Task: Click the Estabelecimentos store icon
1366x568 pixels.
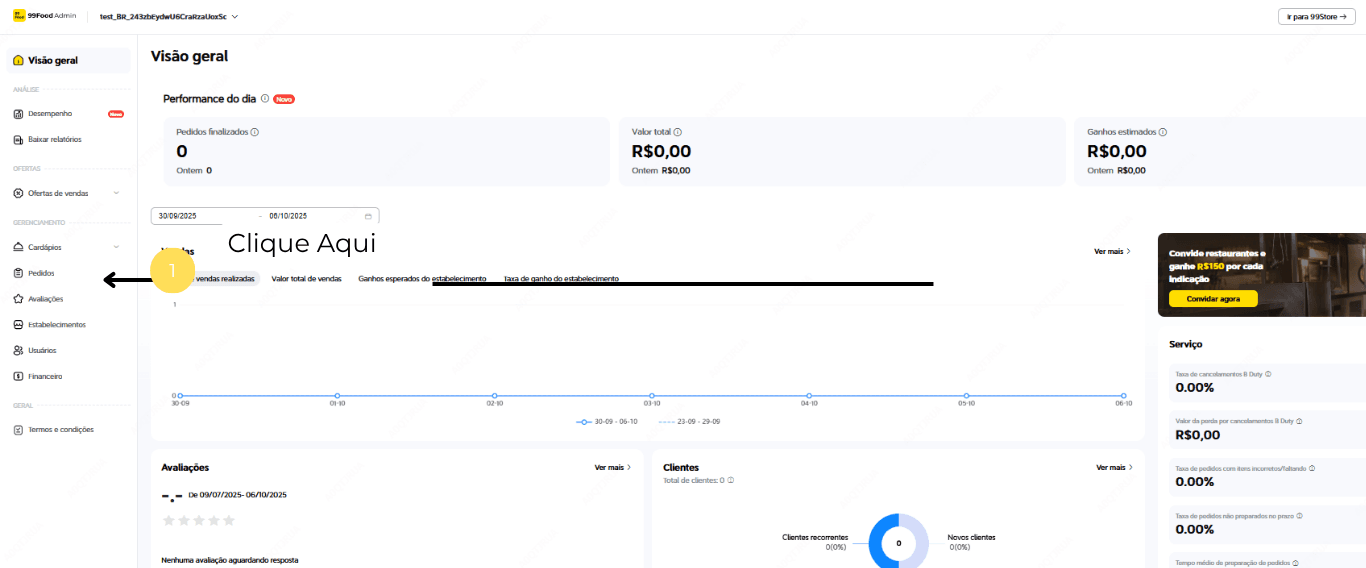Action: pos(18,325)
